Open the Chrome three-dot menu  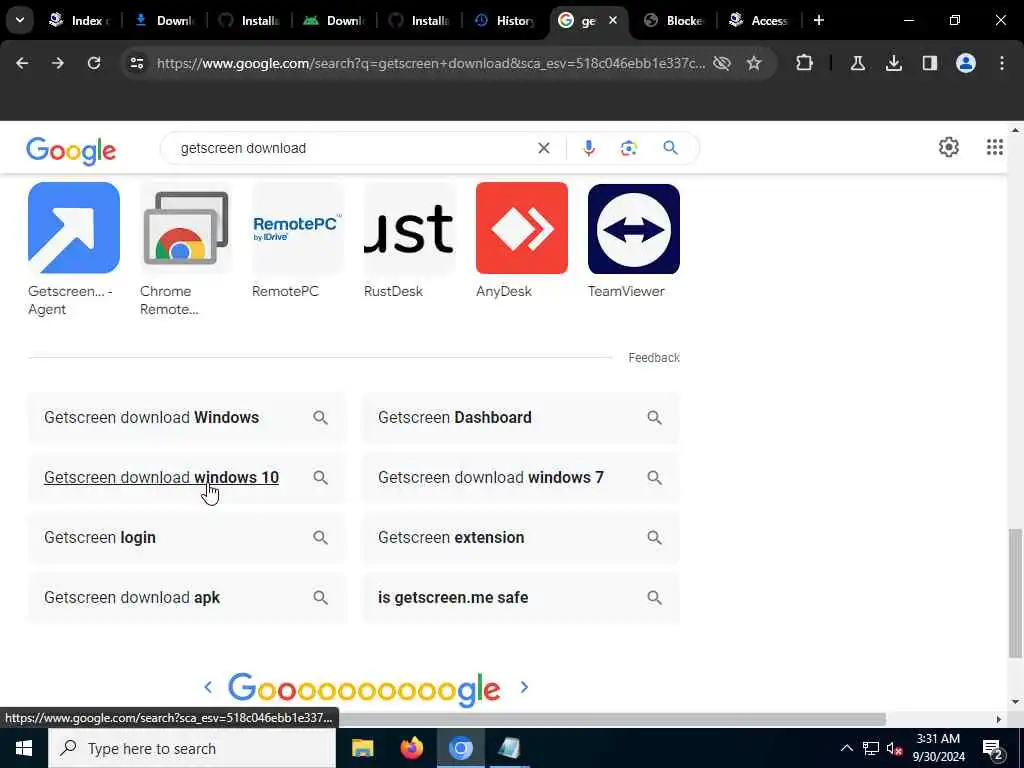tap(1001, 63)
